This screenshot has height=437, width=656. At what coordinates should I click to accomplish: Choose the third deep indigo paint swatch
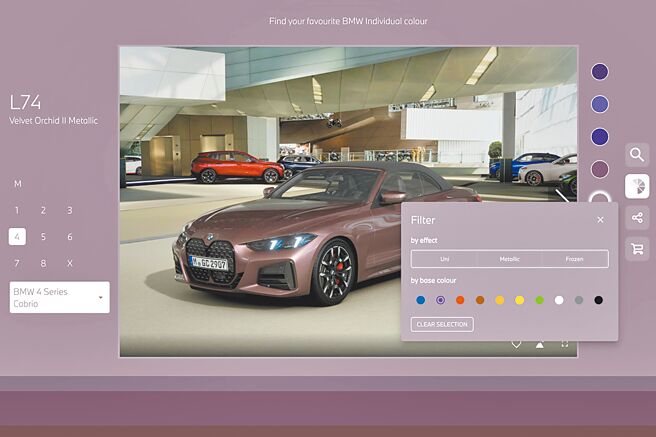click(x=600, y=137)
